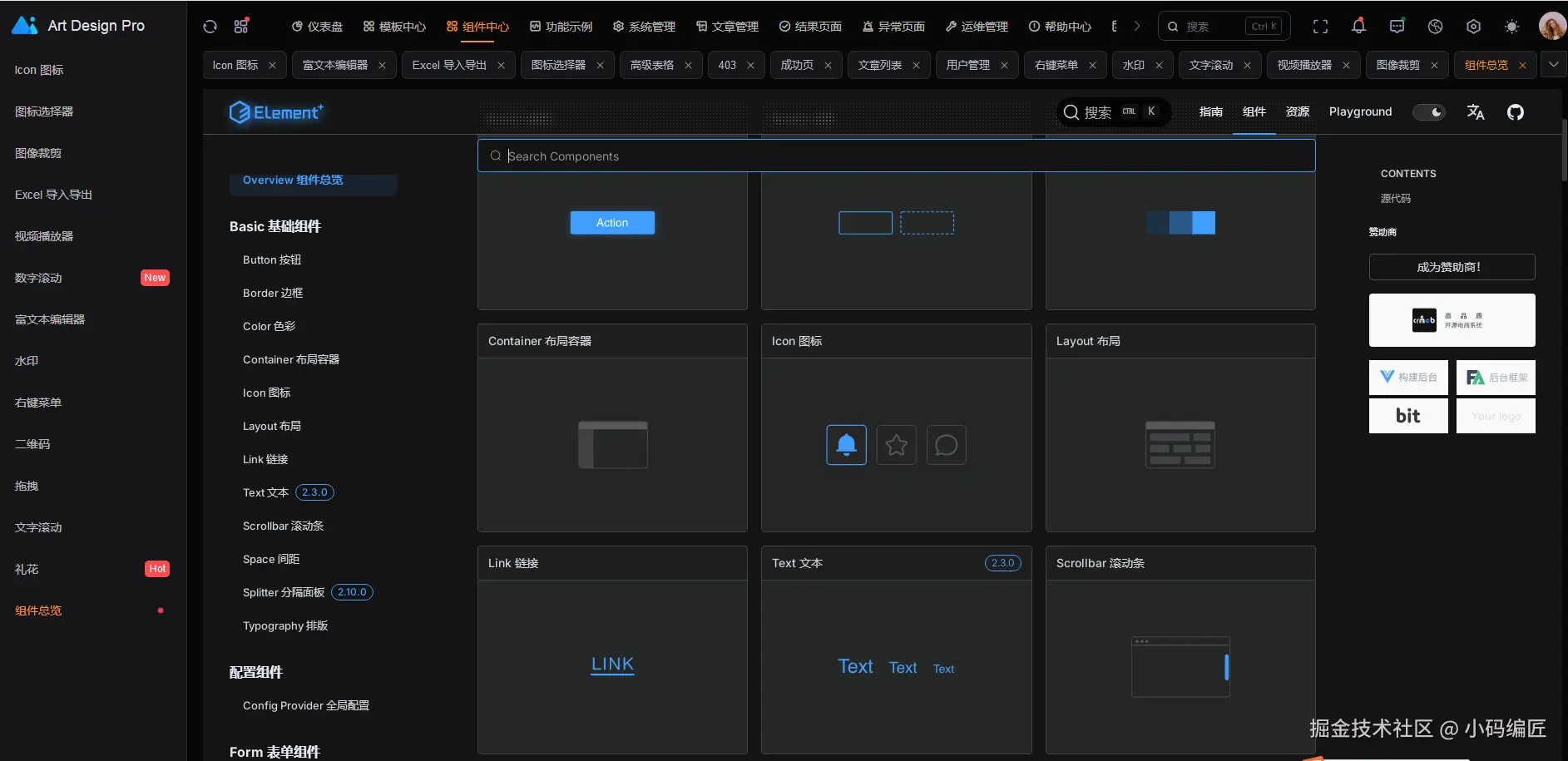Open the language translate dropdown in the Element header
The width and height of the screenshot is (1568, 761).
pos(1476,112)
